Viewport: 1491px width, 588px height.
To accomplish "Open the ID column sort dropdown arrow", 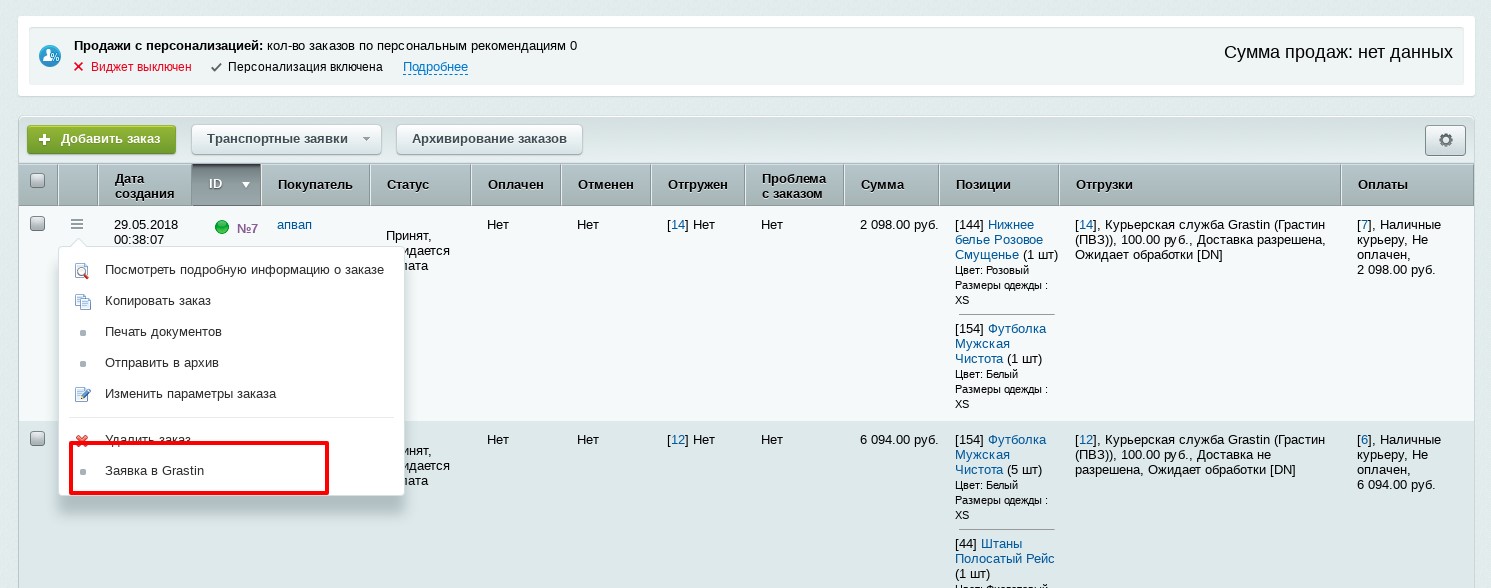I will pyautogui.click(x=245, y=185).
